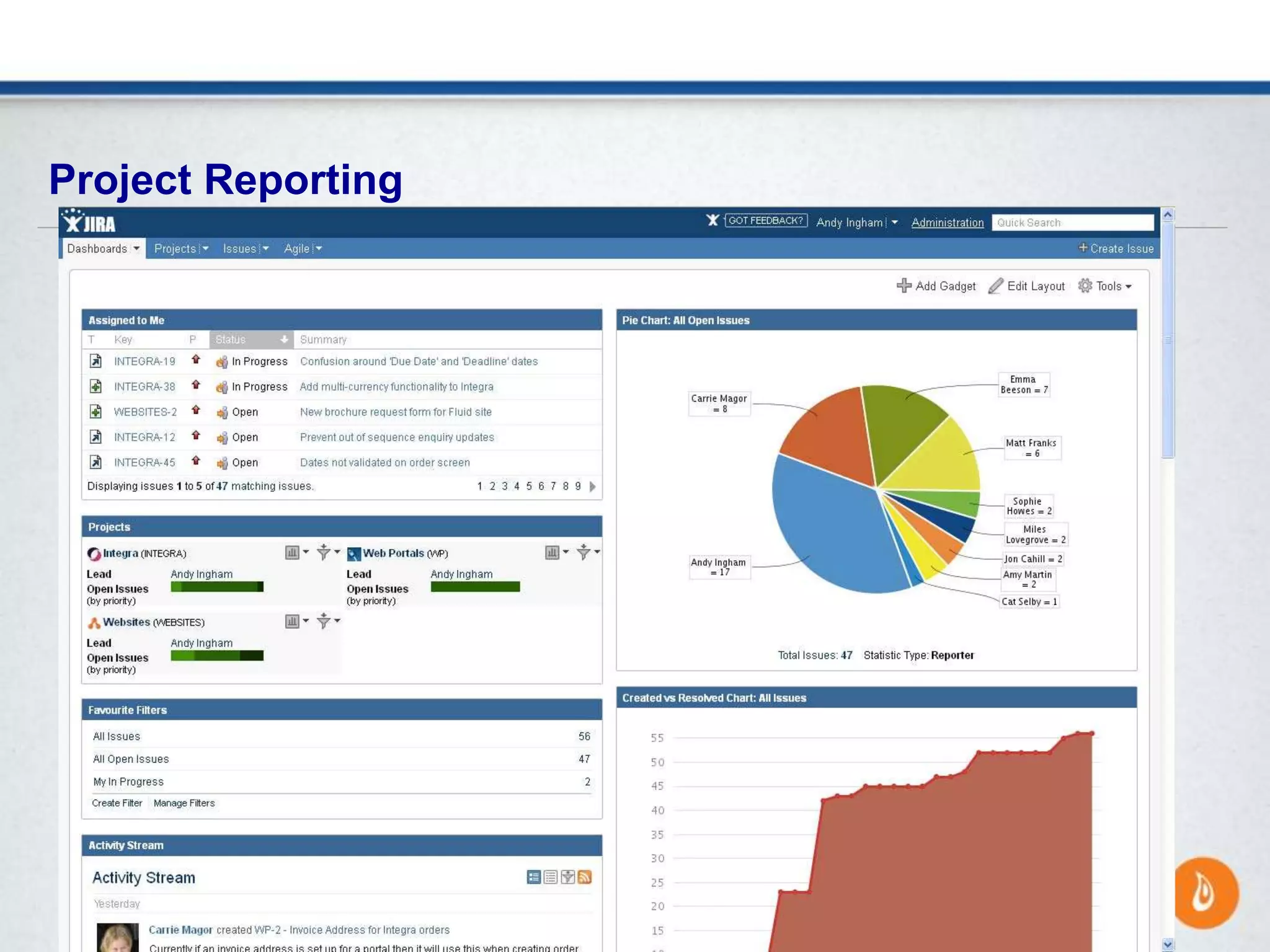Switch Activity Stream to full view icon
This screenshot has height=952, width=1270.
pyautogui.click(x=533, y=877)
